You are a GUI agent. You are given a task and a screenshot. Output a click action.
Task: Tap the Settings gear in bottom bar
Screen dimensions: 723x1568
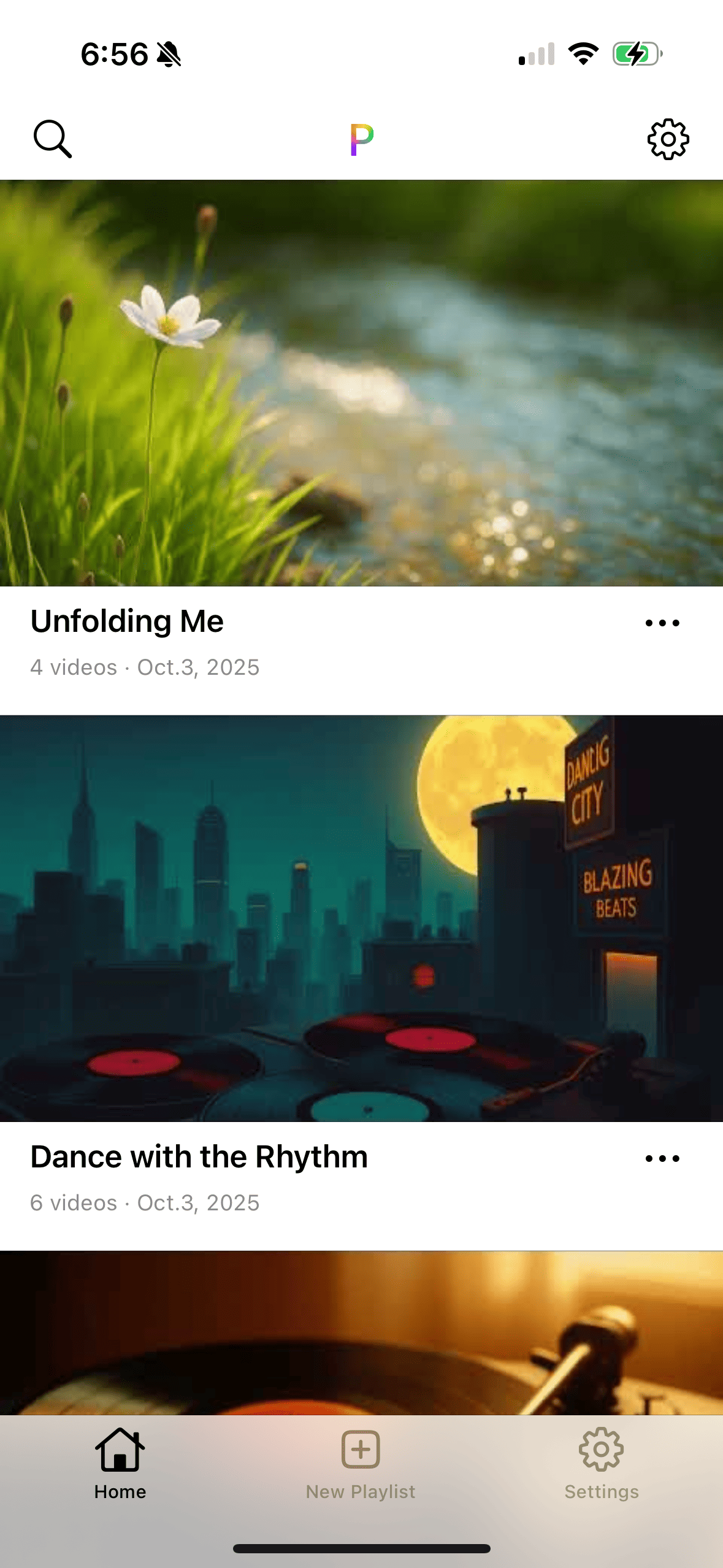click(602, 1449)
